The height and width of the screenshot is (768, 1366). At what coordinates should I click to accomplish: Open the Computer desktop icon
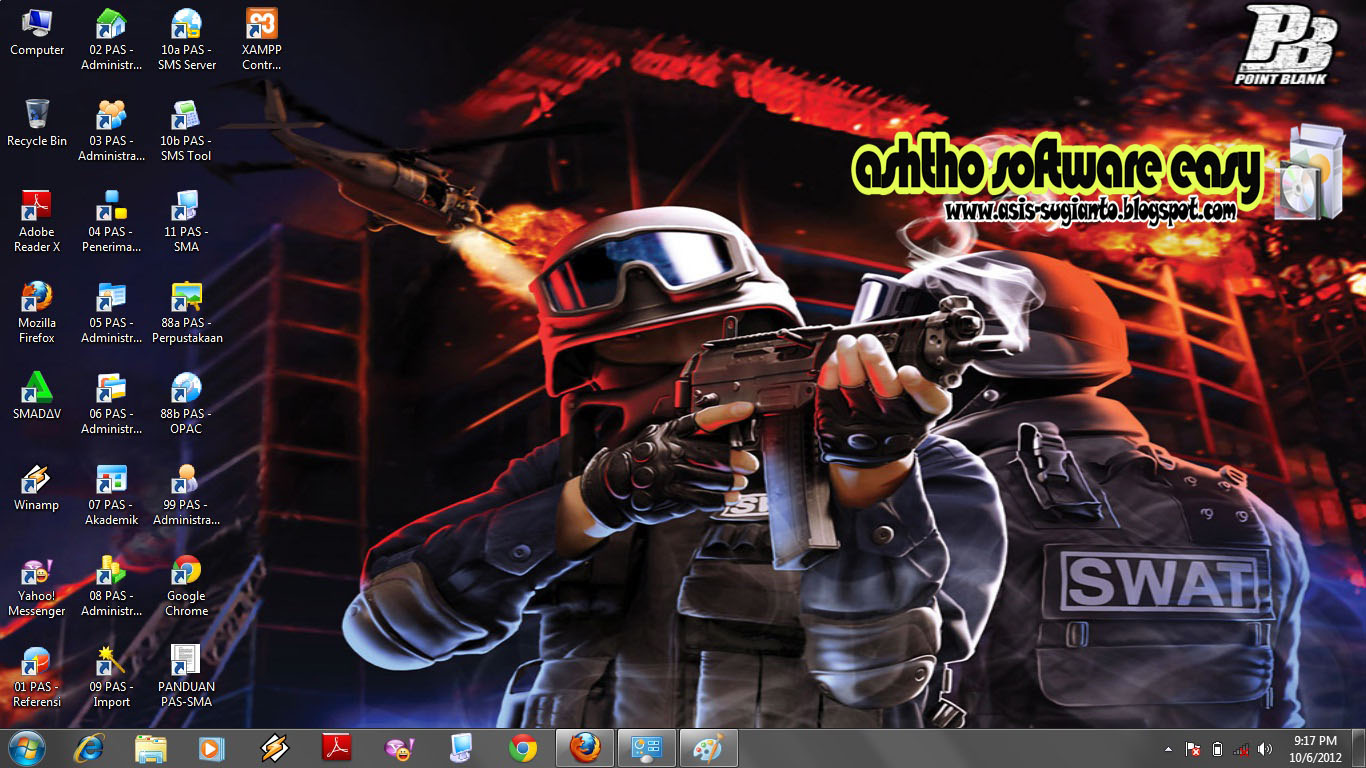(x=37, y=33)
